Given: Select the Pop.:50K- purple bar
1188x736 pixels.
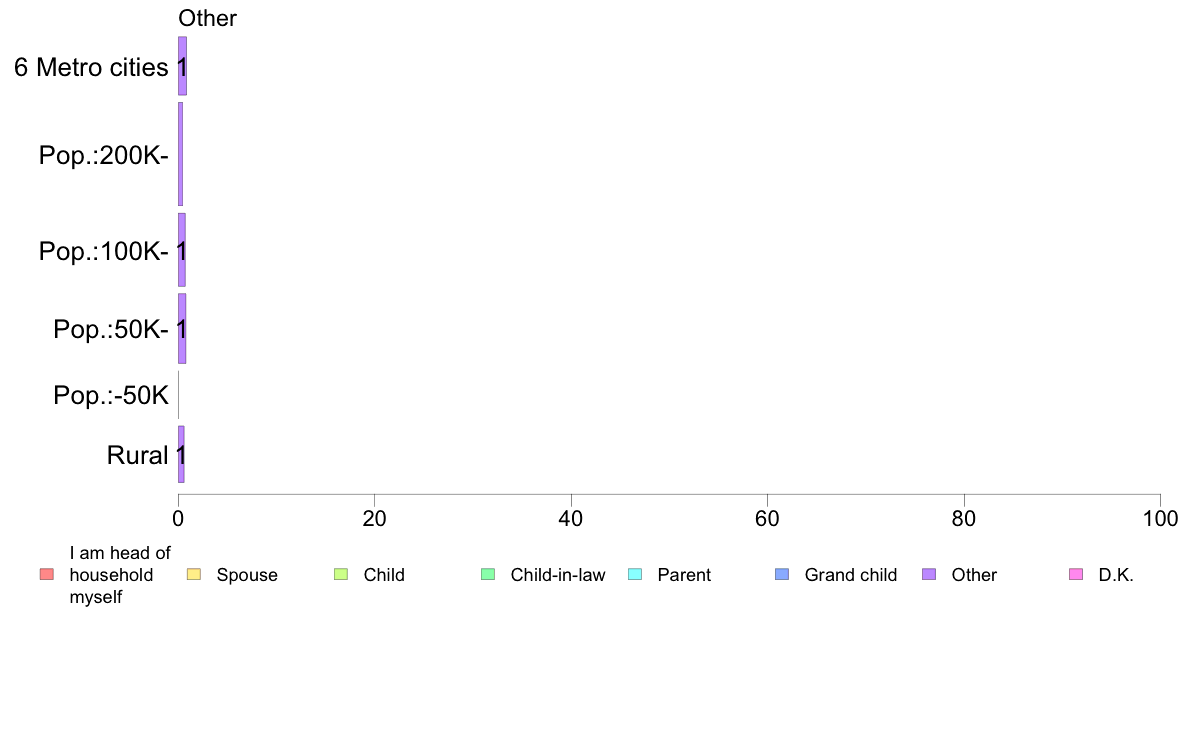Looking at the screenshot, I should click(x=182, y=328).
